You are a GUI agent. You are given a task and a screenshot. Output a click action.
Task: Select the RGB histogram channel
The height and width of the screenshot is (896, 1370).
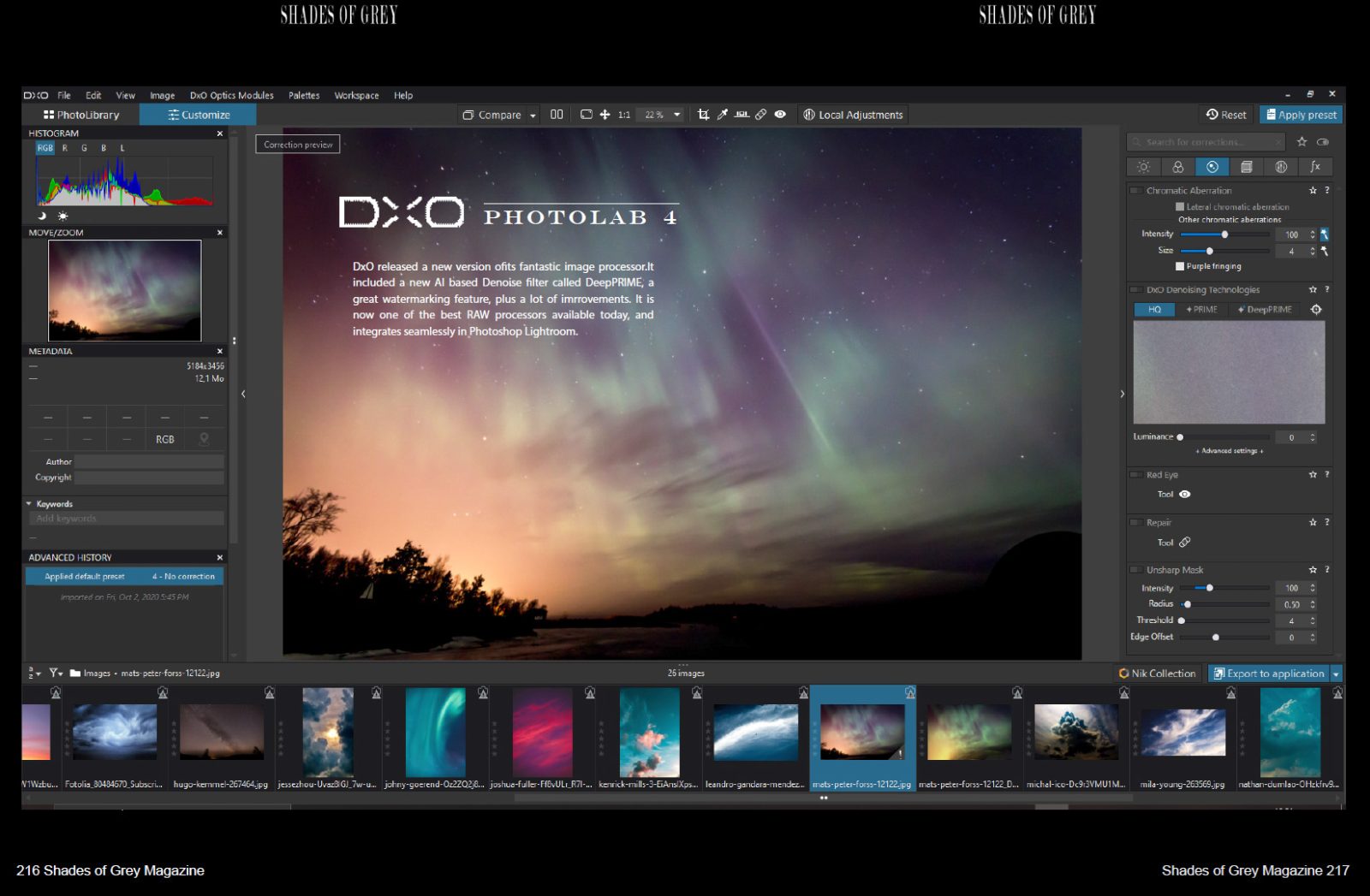click(45, 148)
